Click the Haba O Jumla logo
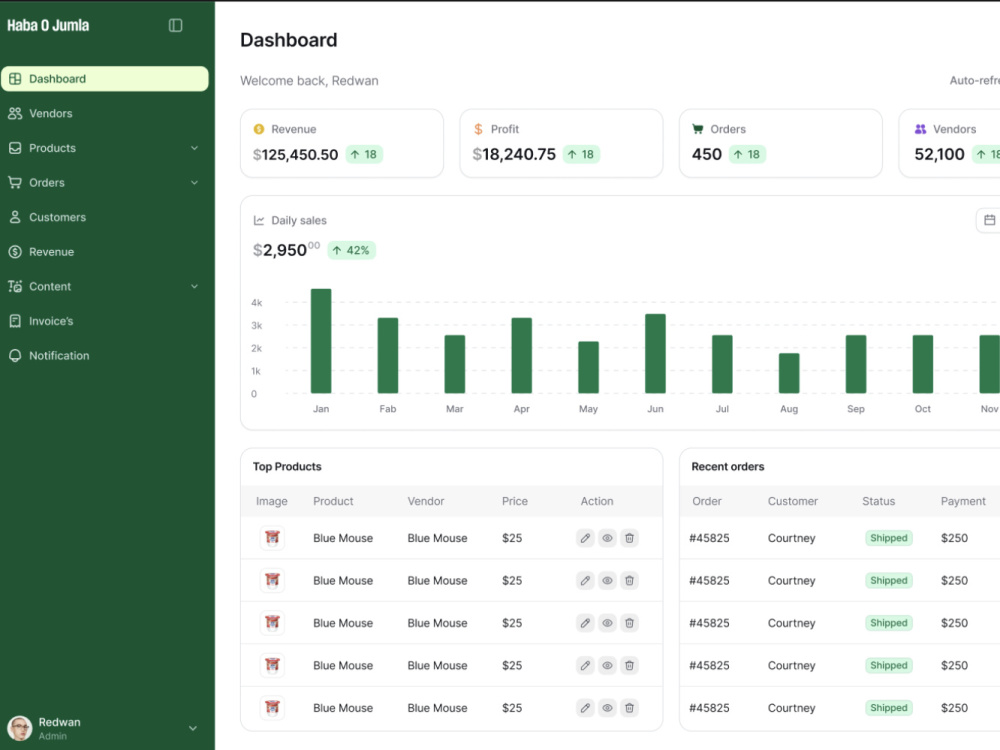Screen dimensions: 1000x750 point(48,26)
